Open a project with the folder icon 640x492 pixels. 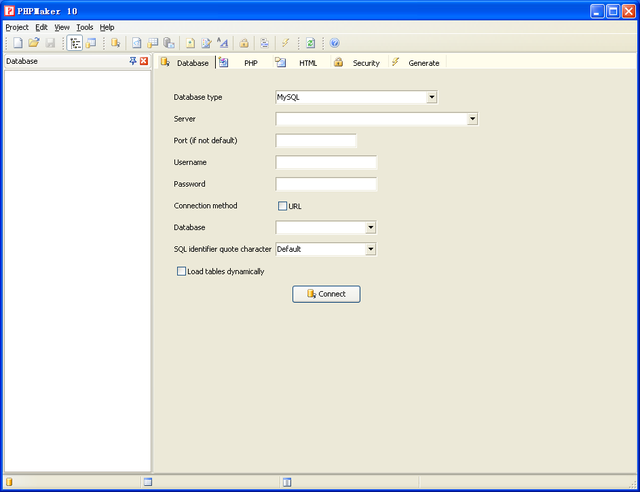[33, 43]
